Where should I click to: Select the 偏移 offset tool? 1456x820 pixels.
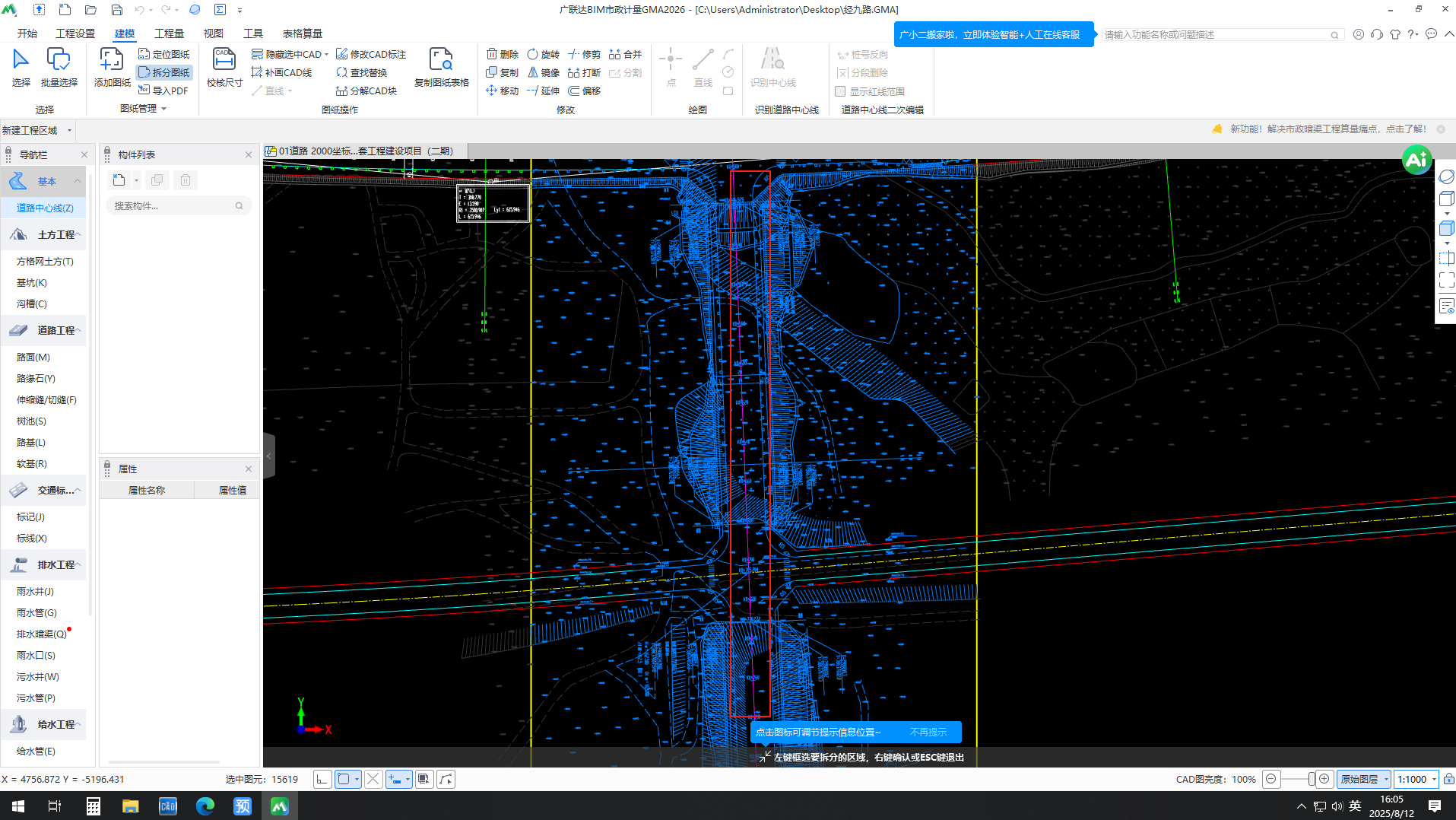click(584, 91)
